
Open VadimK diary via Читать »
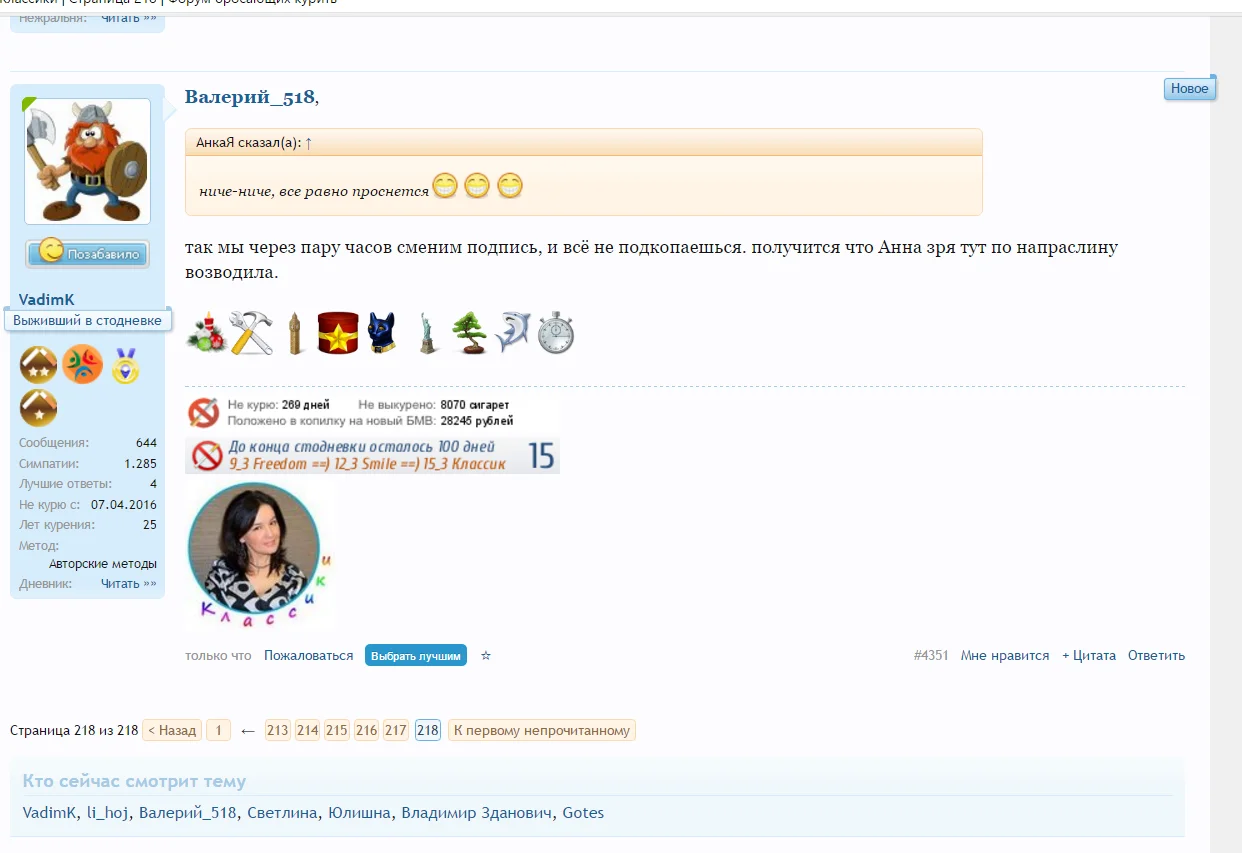(129, 584)
